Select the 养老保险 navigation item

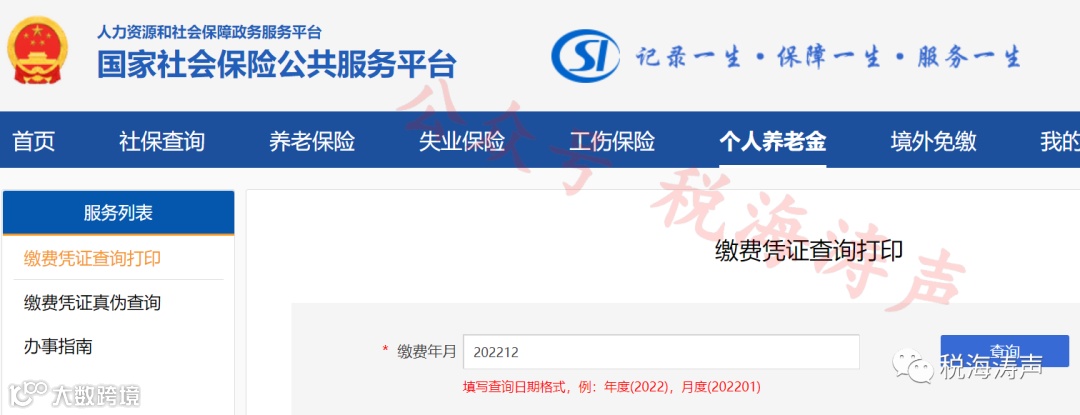point(312,142)
